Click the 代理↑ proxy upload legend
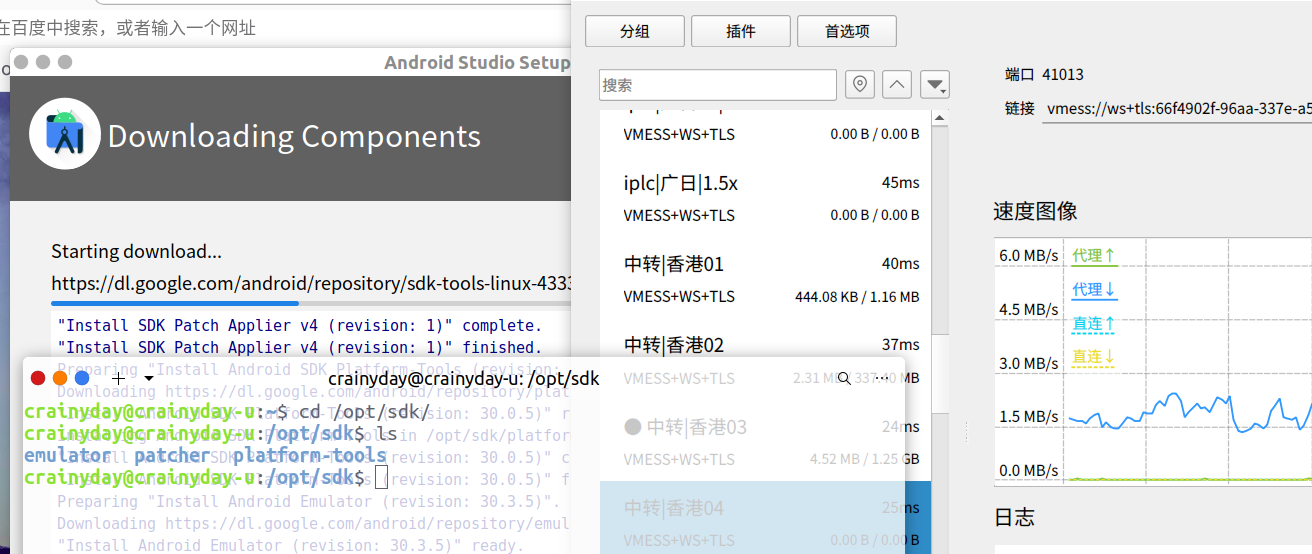Screen dimensions: 1312x554 (1094, 255)
